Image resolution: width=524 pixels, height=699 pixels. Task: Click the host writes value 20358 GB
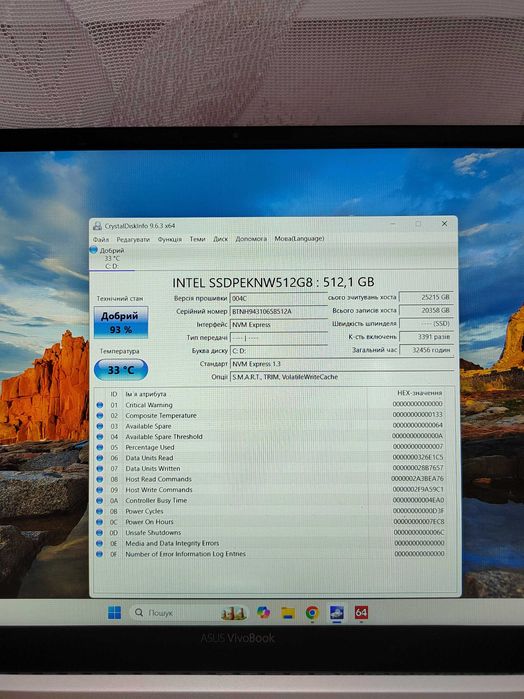(426, 310)
